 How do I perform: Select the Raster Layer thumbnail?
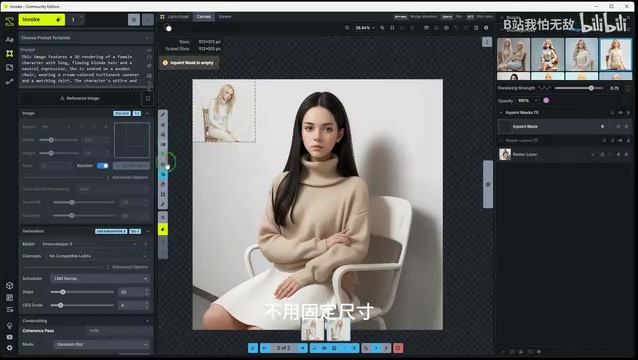pyautogui.click(x=505, y=154)
